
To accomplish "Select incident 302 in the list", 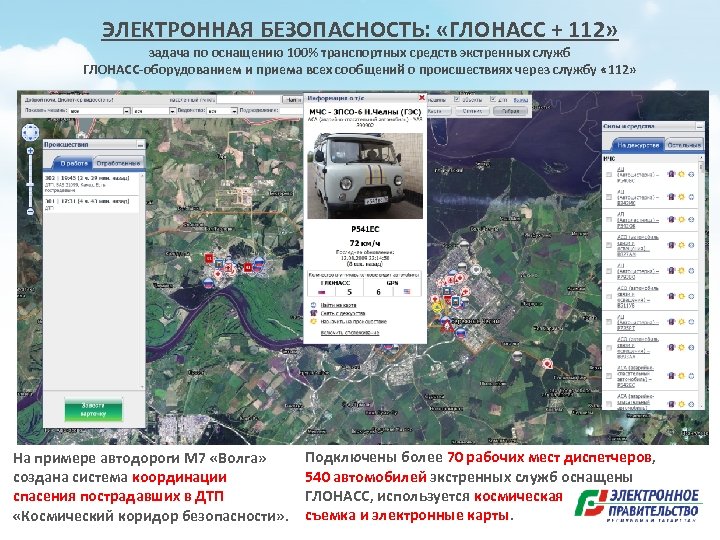I will pos(90,184).
